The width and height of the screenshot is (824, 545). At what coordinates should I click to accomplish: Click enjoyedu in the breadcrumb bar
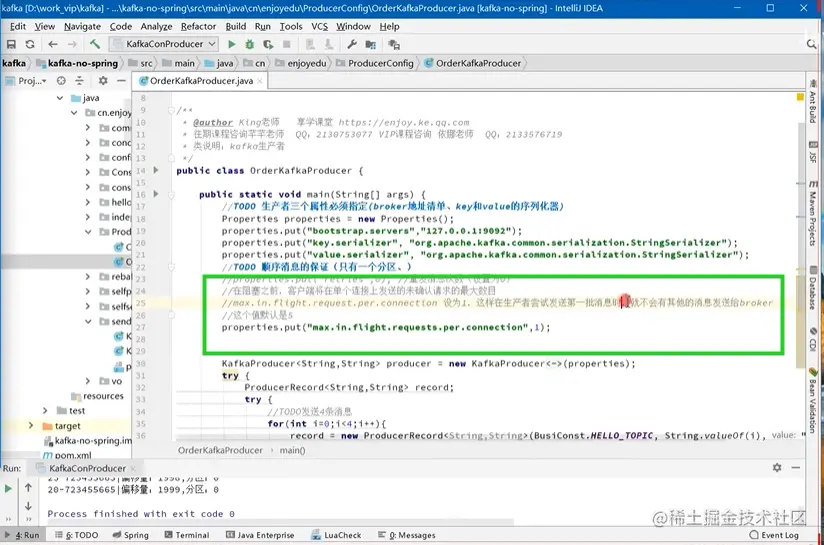301,63
